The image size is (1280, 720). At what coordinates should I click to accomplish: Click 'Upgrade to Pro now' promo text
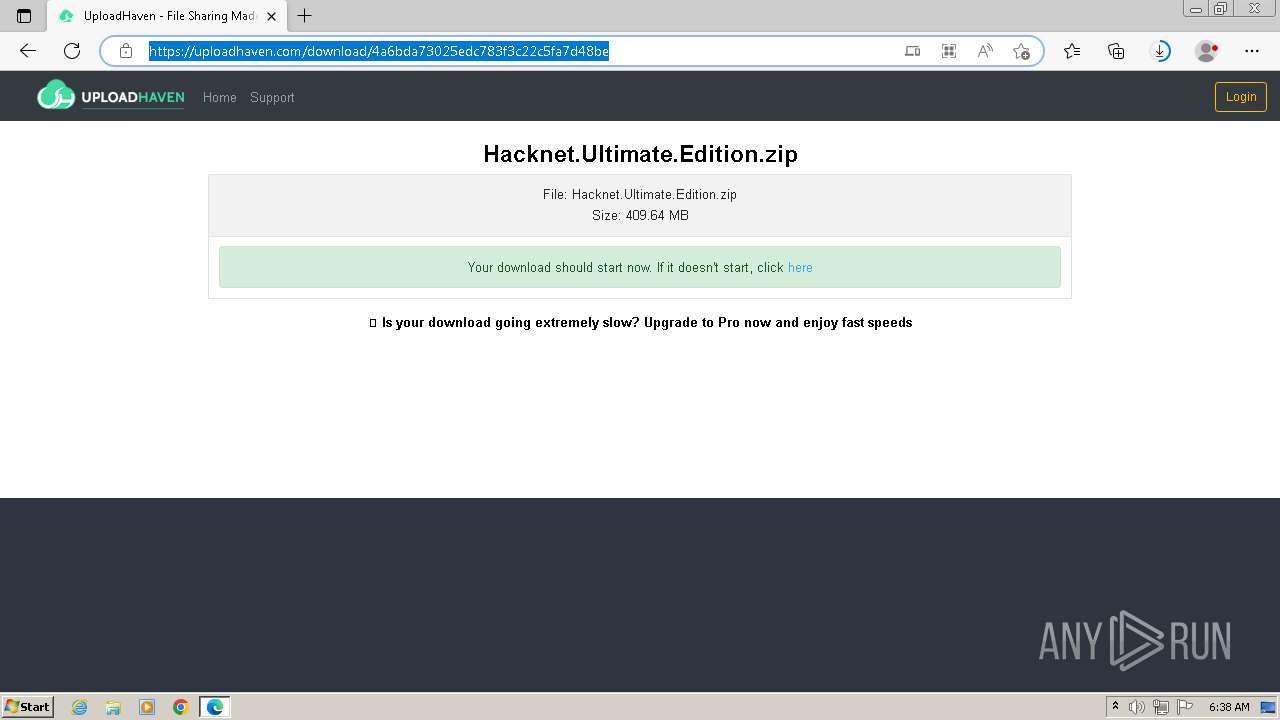pos(708,322)
